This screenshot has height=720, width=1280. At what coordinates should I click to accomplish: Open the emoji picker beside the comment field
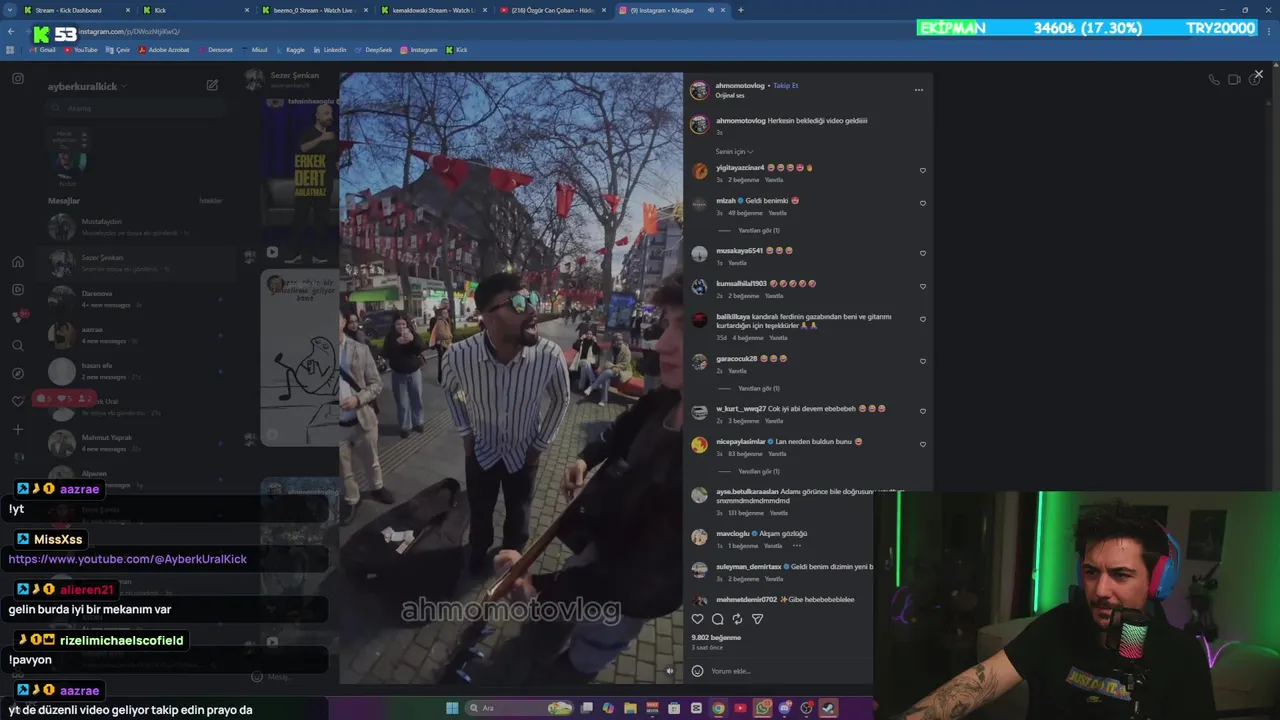click(698, 671)
